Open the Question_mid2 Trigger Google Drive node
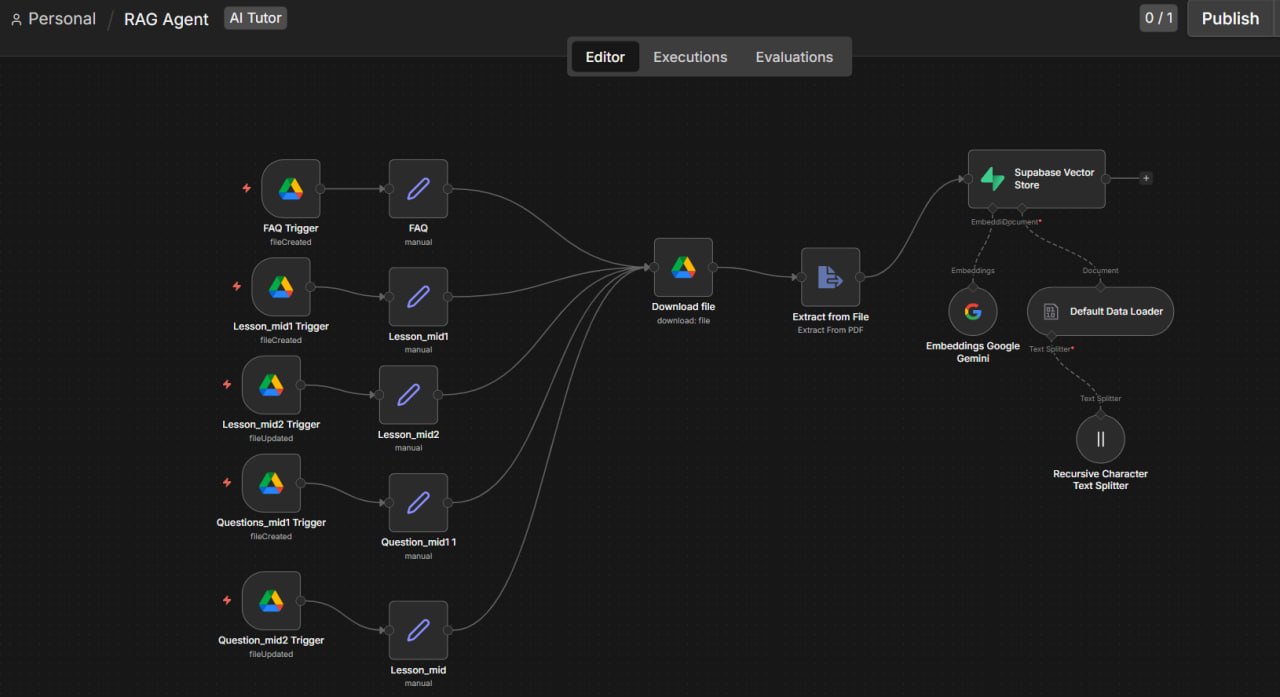Screen dimensions: 1280x697 pyautogui.click(x=271, y=601)
